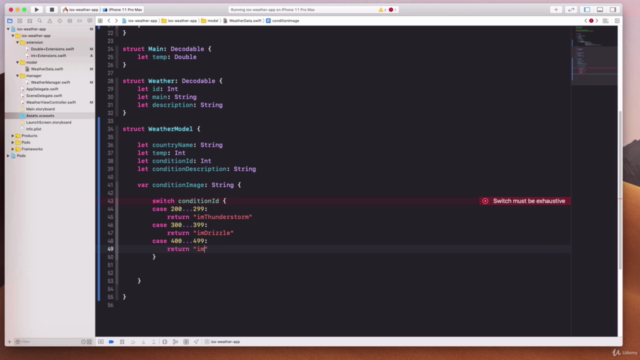Collapse the extension folder
The width and height of the screenshot is (640, 360).
[x=18, y=42]
